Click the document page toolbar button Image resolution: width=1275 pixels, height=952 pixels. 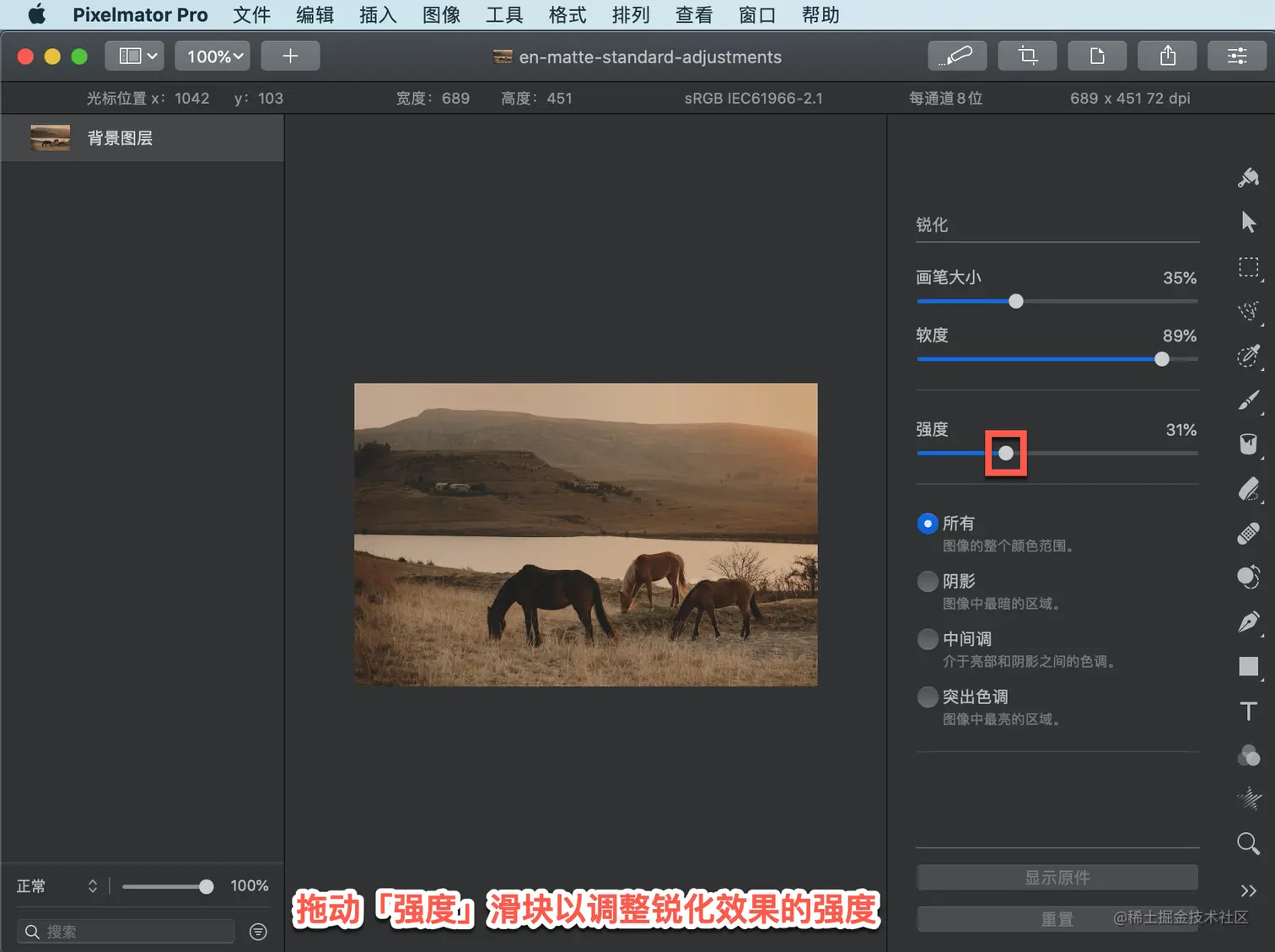[x=1097, y=56]
